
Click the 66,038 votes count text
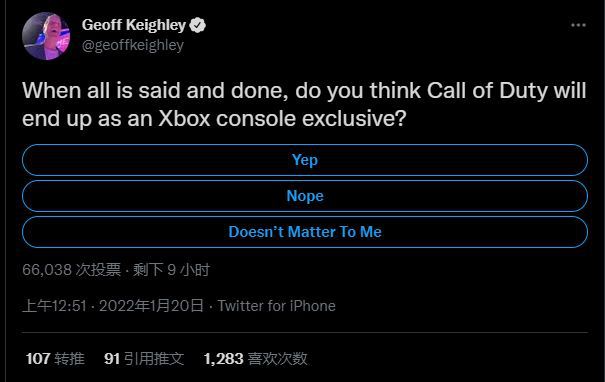pyautogui.click(x=71, y=270)
